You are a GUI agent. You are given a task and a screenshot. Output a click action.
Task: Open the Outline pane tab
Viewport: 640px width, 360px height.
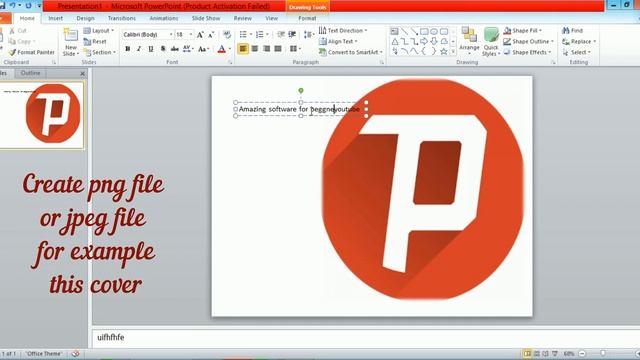31,73
